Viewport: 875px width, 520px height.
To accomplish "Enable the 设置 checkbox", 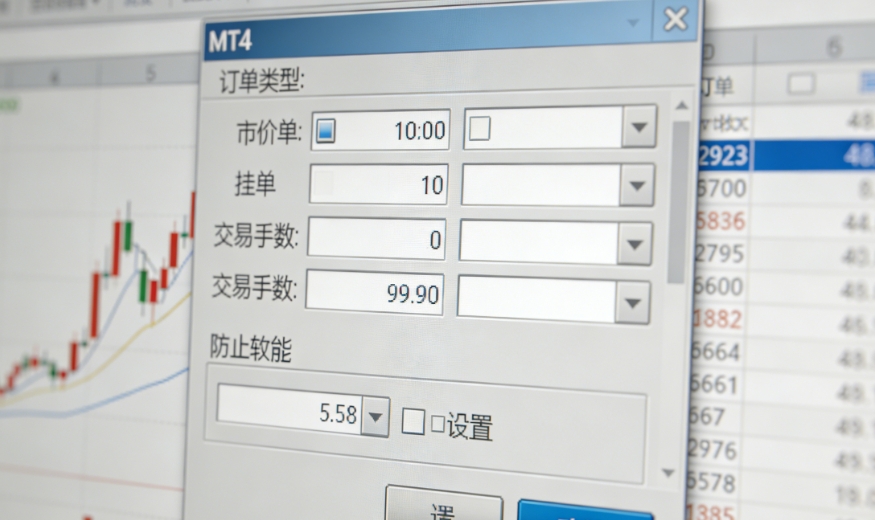I will click(x=413, y=421).
